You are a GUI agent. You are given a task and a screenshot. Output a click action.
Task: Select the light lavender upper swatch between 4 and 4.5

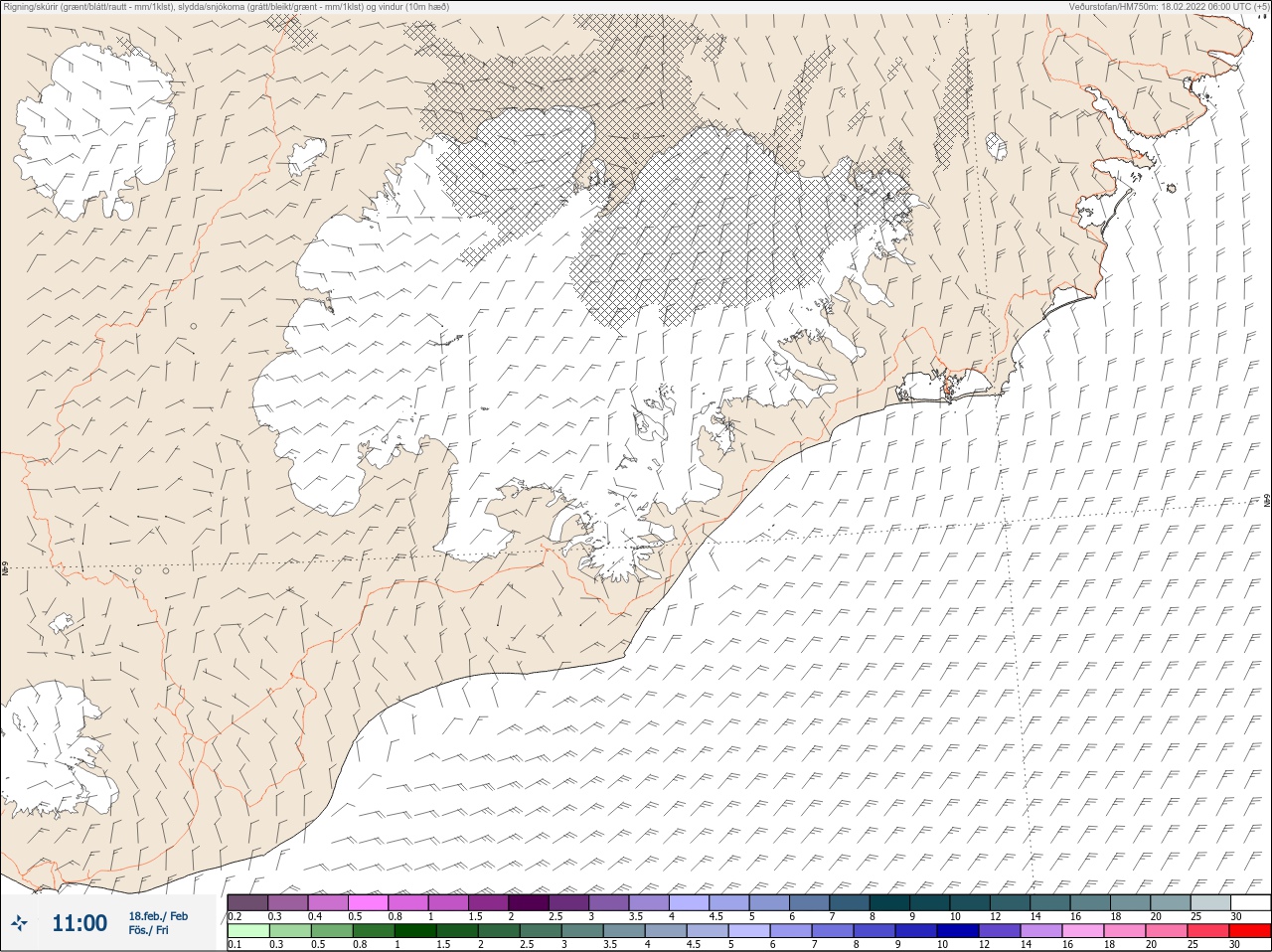coord(690,903)
